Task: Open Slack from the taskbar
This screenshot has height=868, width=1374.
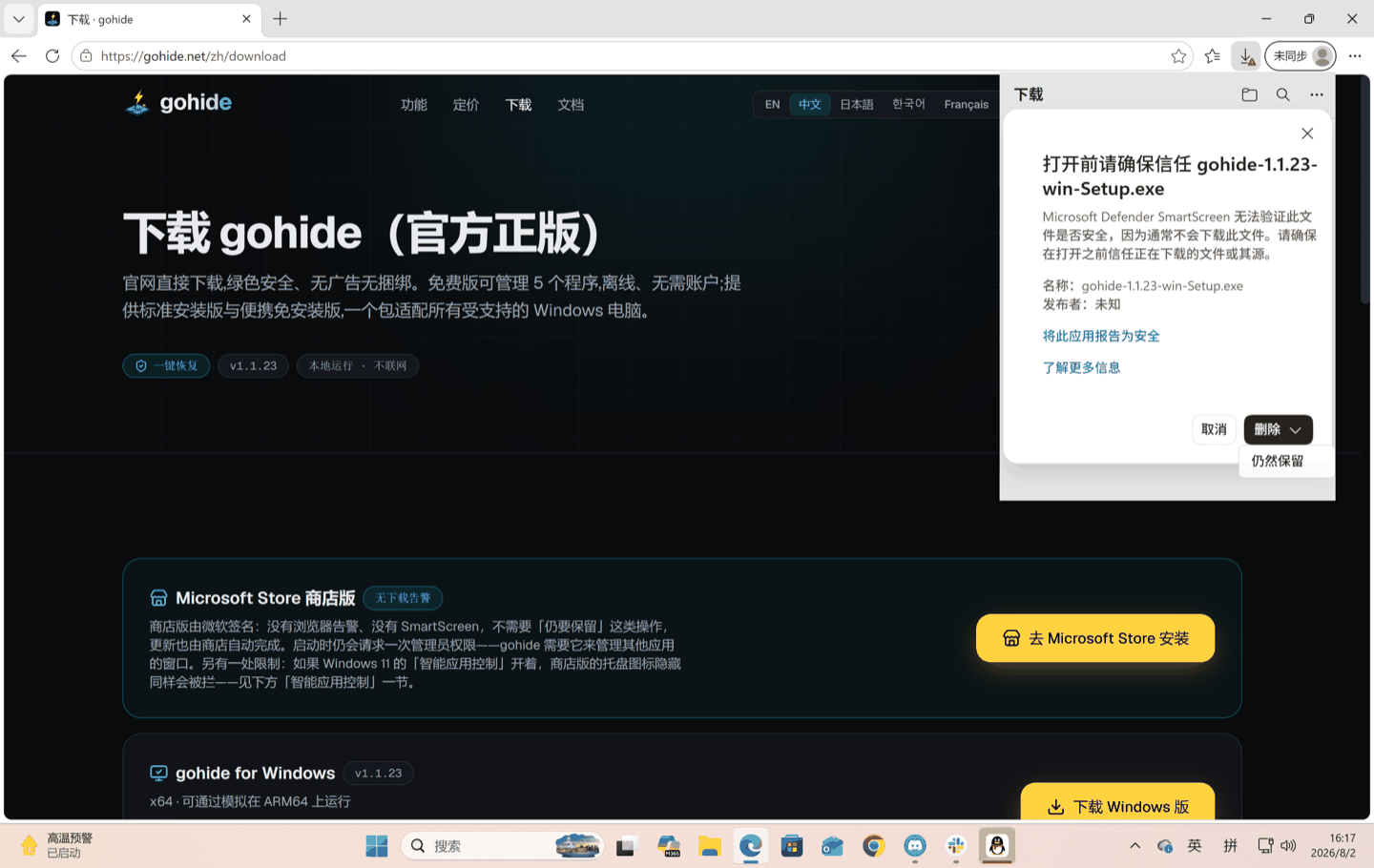Action: pos(956,846)
